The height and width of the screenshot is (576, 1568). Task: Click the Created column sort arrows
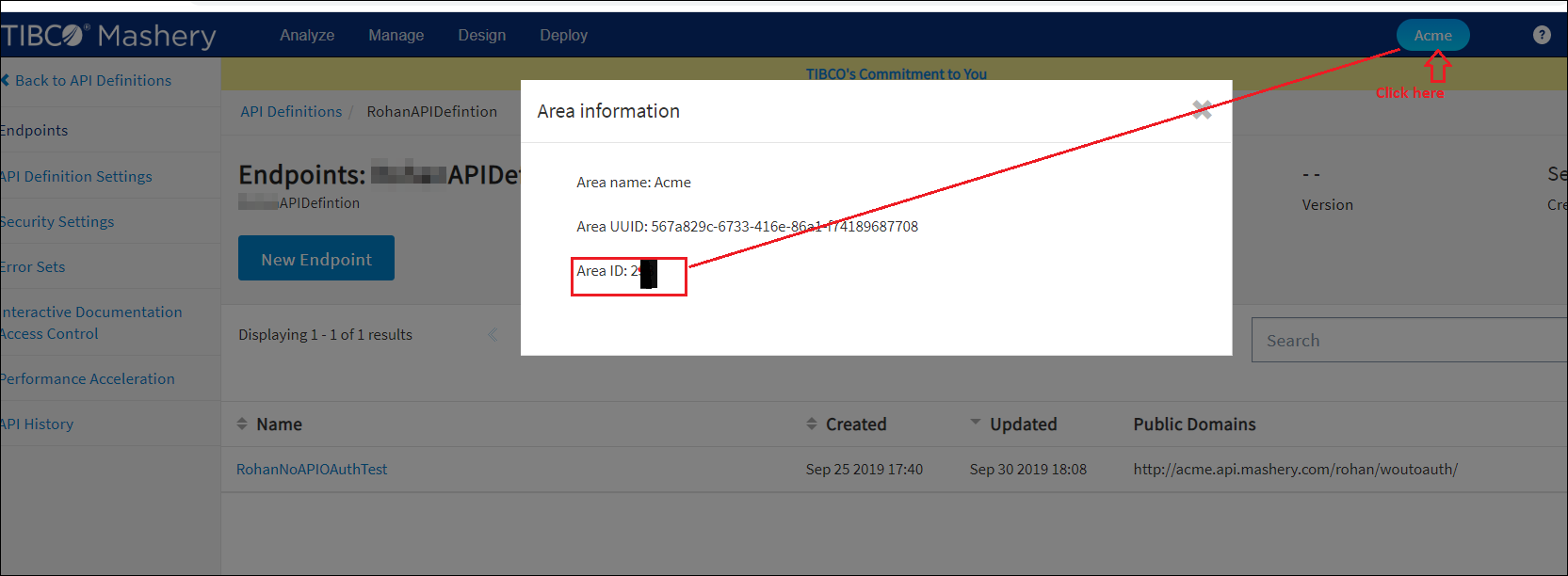point(812,424)
